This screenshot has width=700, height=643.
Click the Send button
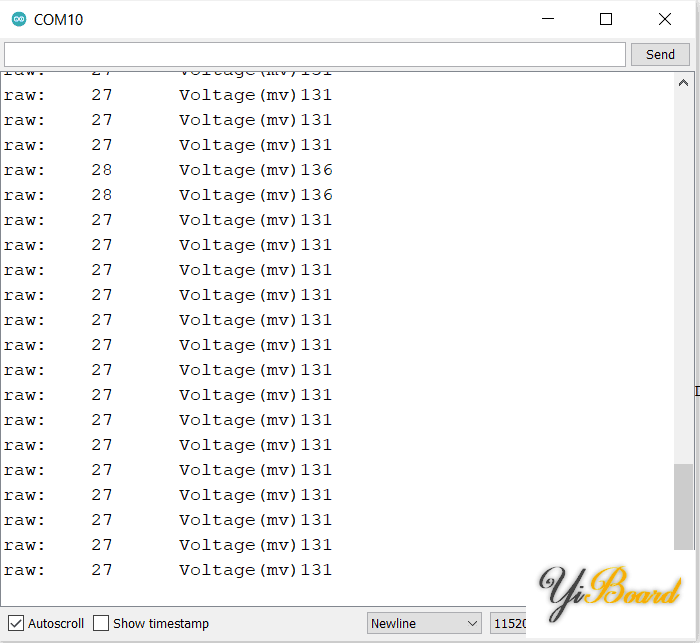pyautogui.click(x=660, y=54)
